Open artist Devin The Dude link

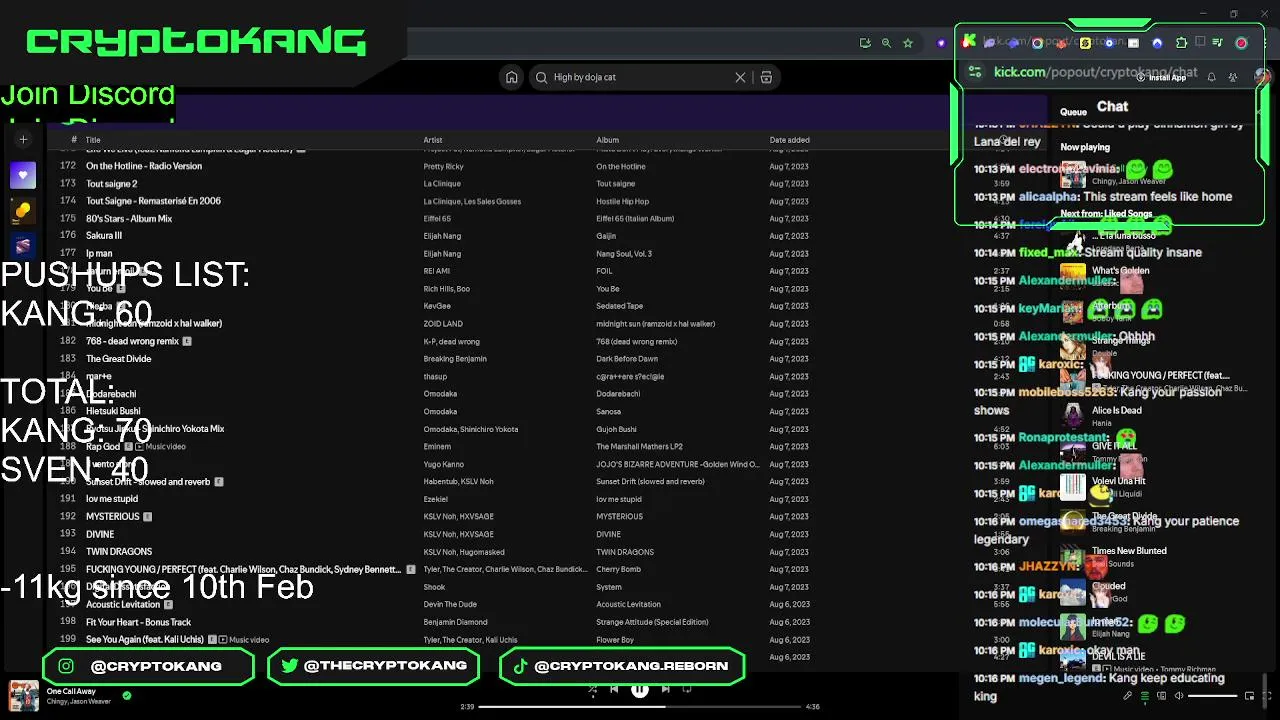click(450, 605)
